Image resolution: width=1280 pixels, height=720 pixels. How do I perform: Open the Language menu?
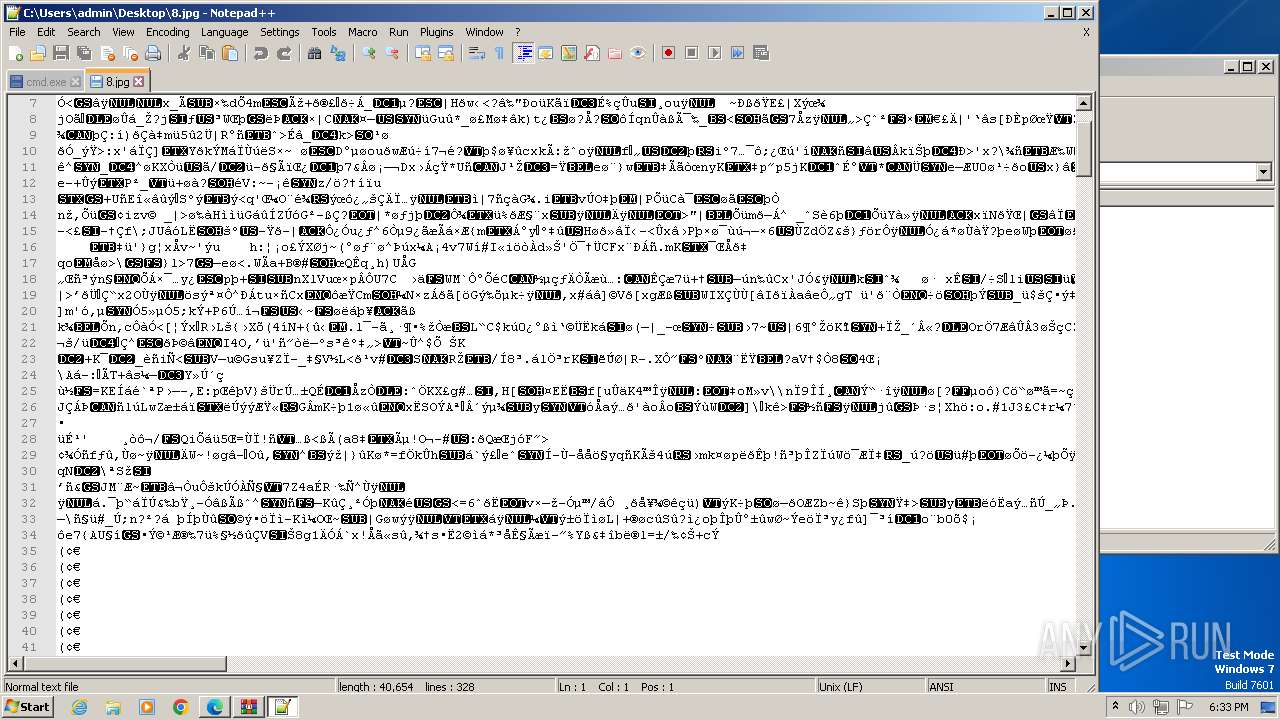[225, 32]
